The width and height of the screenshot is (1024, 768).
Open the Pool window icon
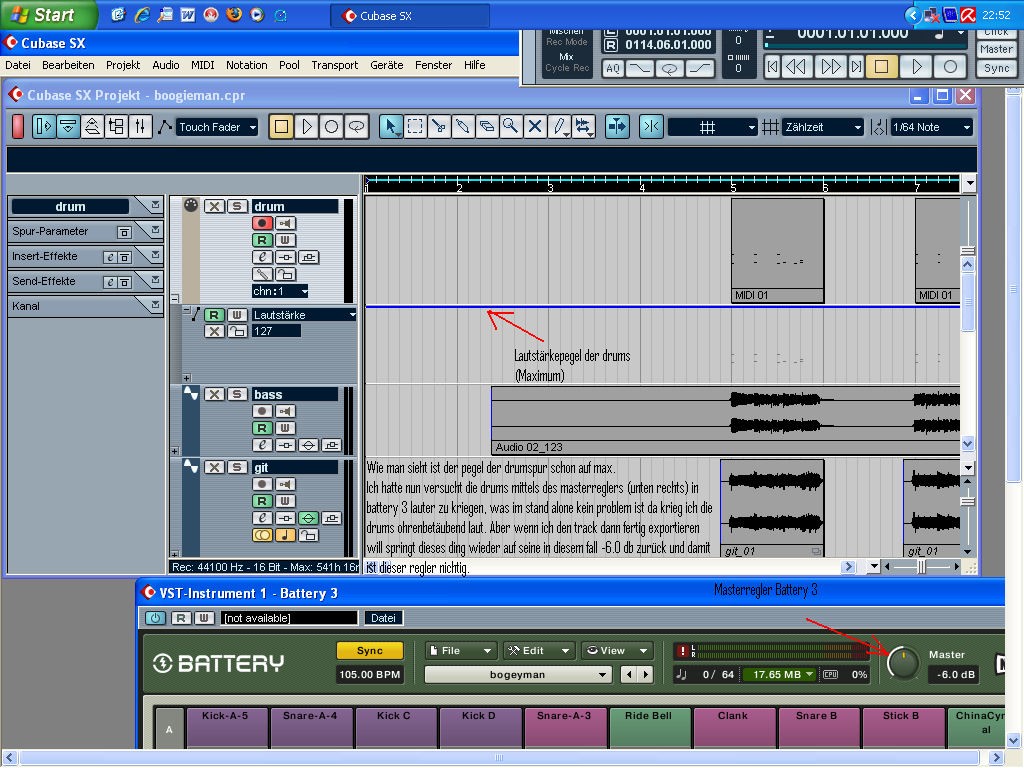(116, 126)
